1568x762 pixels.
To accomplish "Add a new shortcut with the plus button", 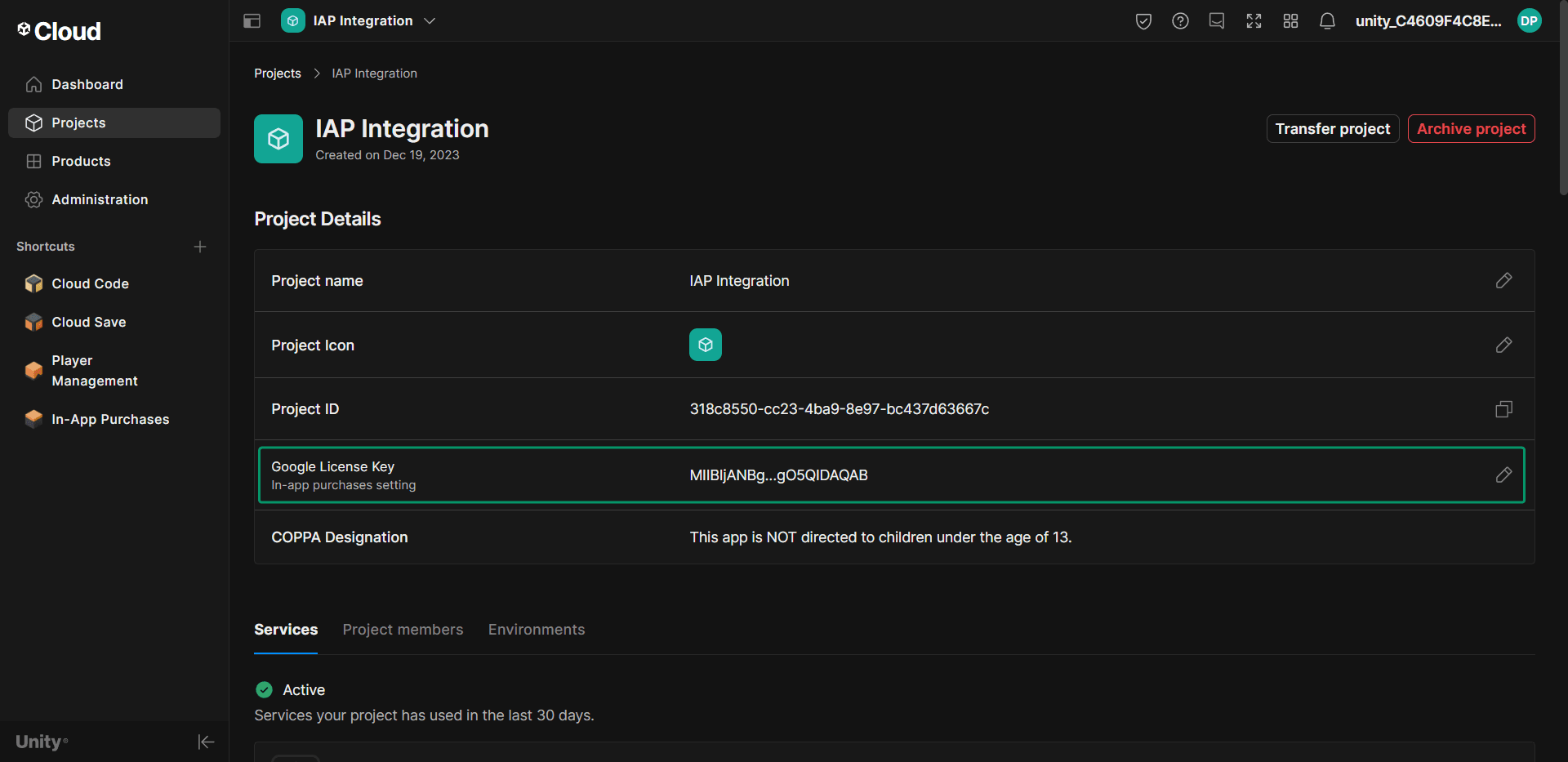I will pyautogui.click(x=200, y=246).
